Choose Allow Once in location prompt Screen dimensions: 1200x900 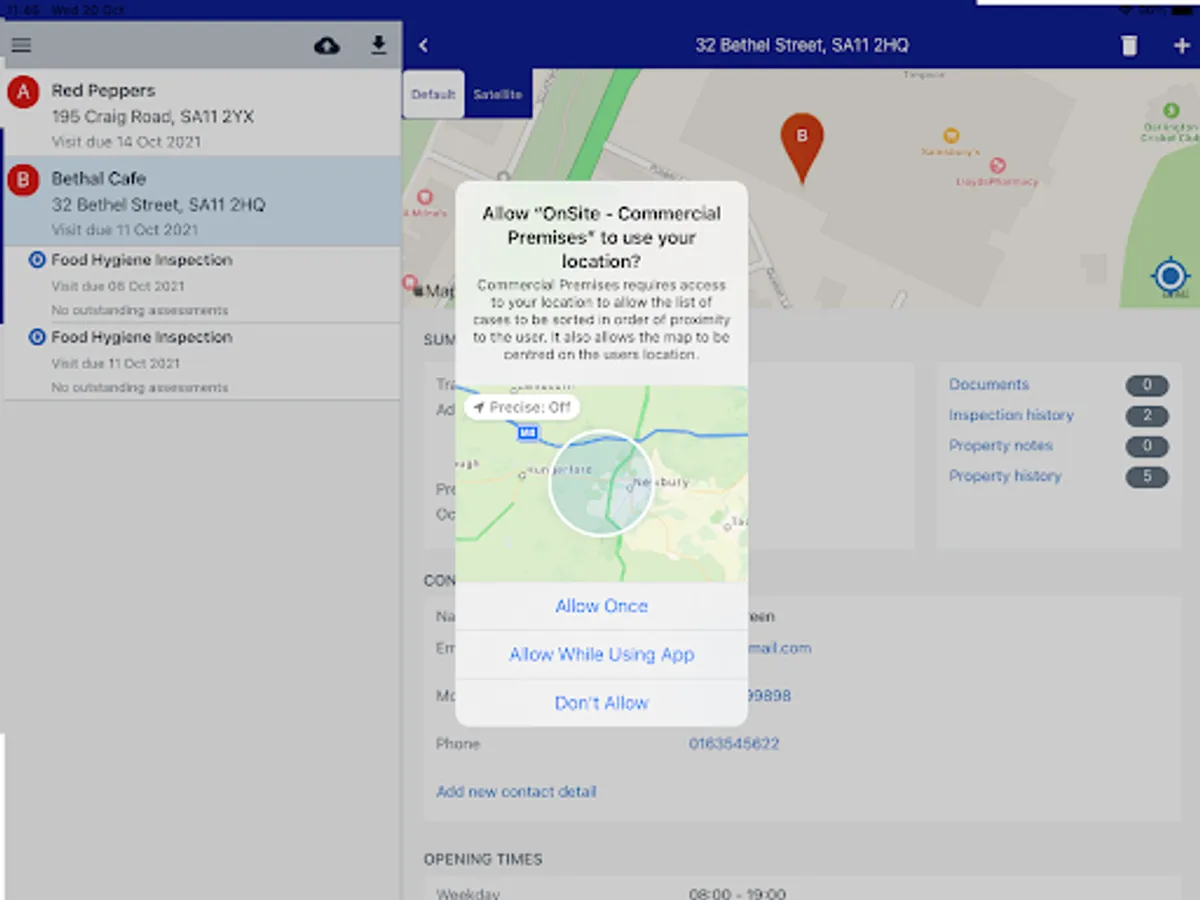[x=601, y=606]
